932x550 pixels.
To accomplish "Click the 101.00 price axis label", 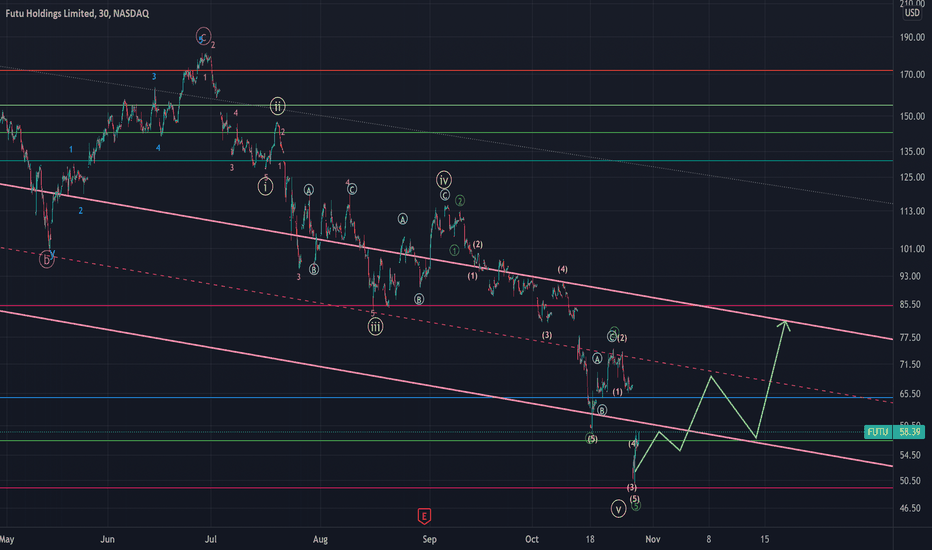I will tap(912, 249).
